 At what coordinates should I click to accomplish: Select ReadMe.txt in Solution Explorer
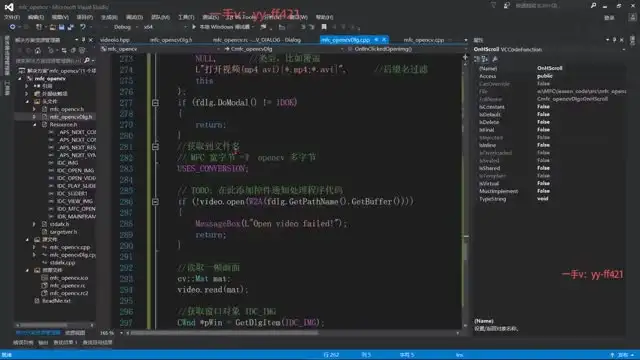pyautogui.click(x=56, y=301)
